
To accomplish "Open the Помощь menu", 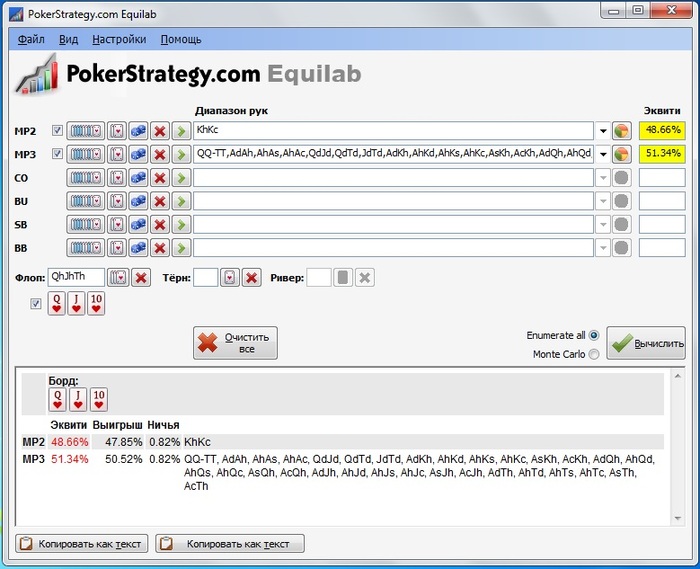I will click(x=181, y=39).
